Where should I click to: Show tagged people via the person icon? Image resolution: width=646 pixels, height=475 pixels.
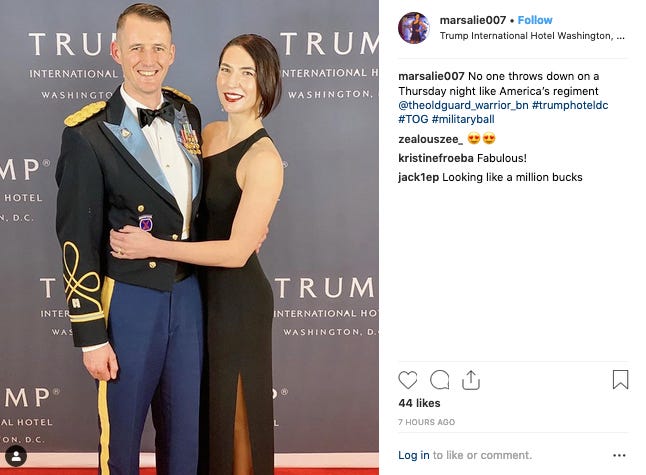tap(16, 456)
